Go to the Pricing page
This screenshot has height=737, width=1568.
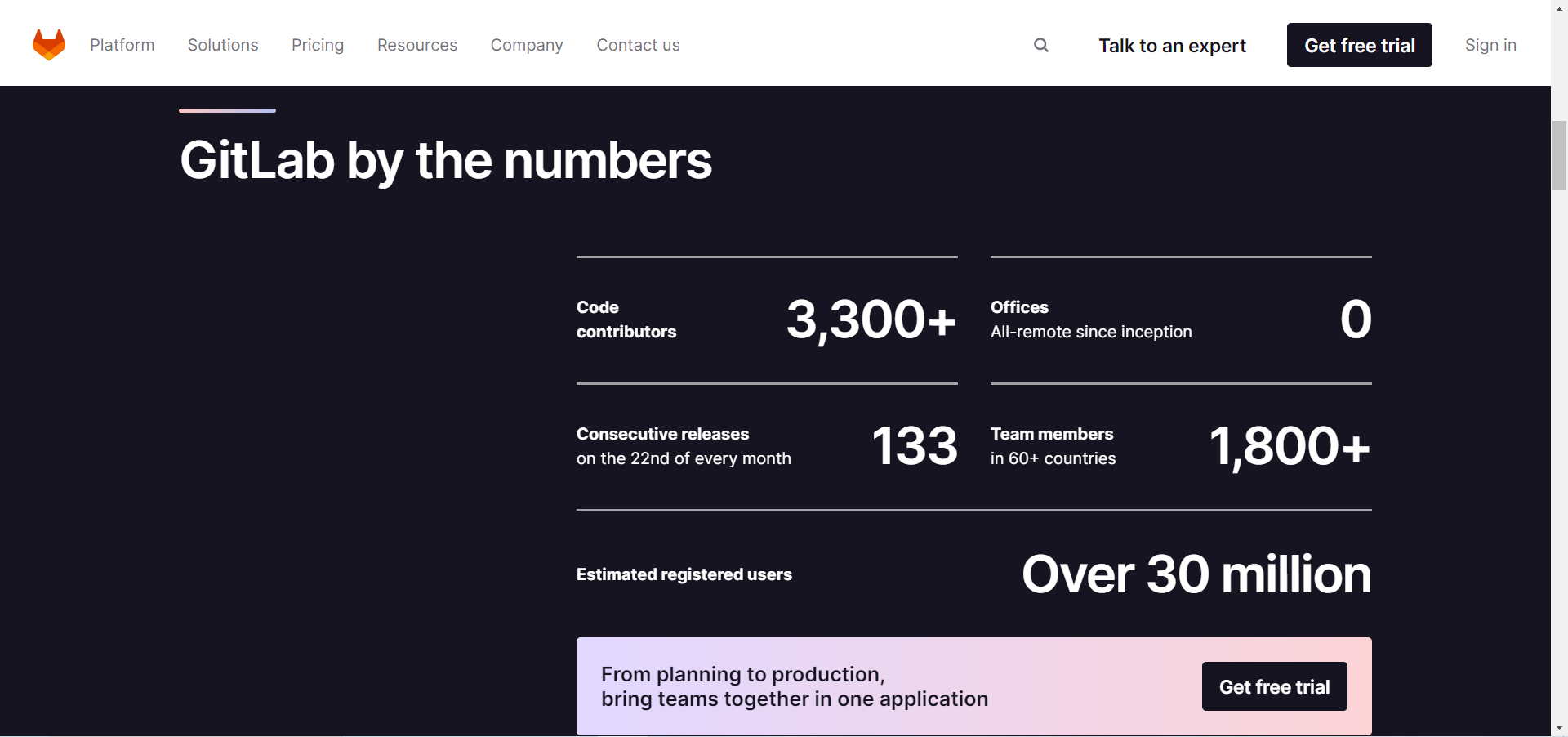(x=318, y=45)
